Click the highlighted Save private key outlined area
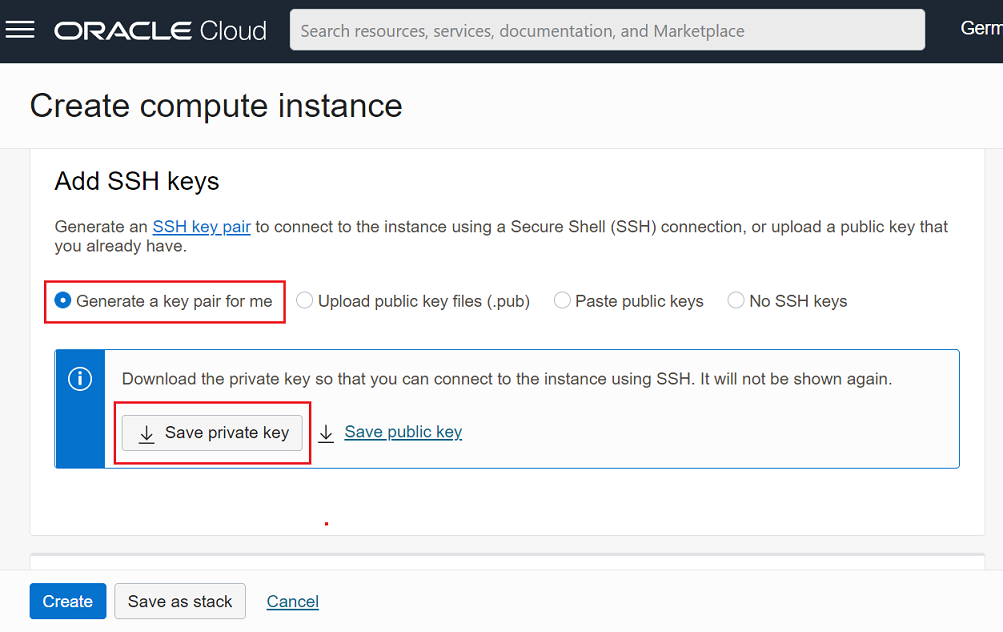1003x632 pixels. pyautogui.click(x=211, y=432)
